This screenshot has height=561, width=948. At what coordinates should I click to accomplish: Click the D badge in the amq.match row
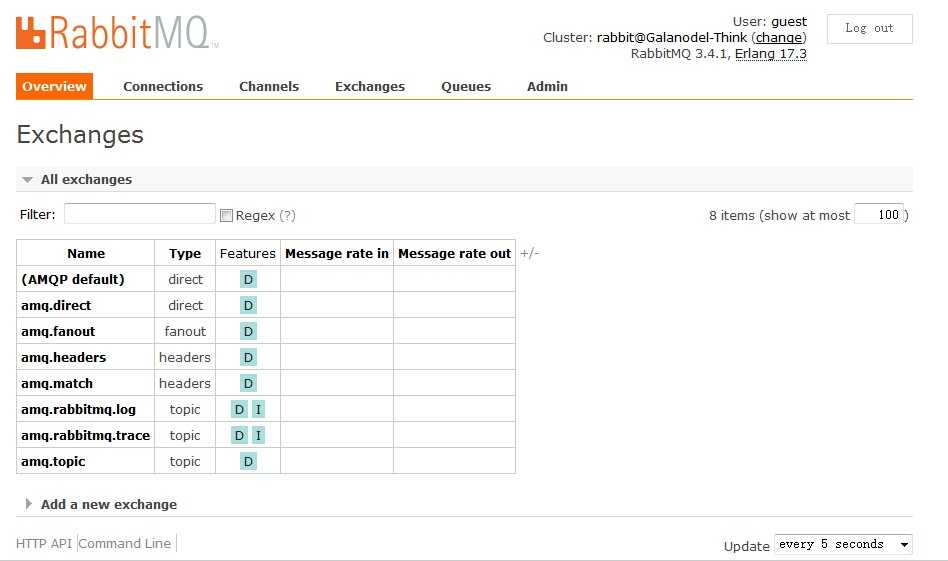point(248,383)
